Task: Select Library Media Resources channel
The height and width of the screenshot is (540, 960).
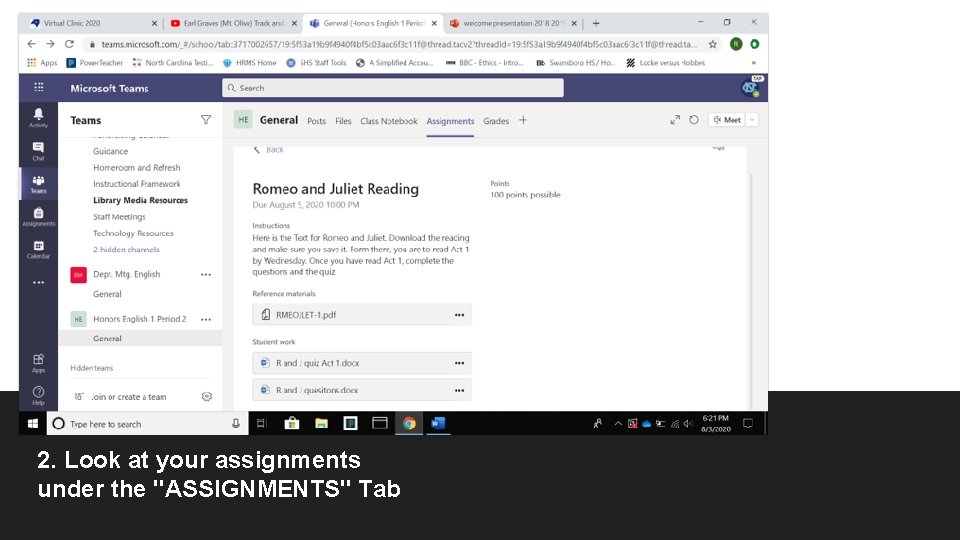Action: point(140,200)
